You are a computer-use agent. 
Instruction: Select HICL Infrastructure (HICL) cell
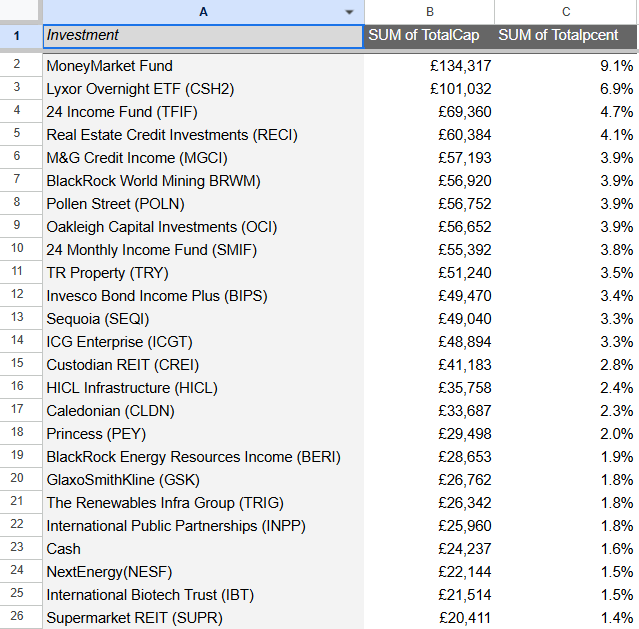coord(203,388)
